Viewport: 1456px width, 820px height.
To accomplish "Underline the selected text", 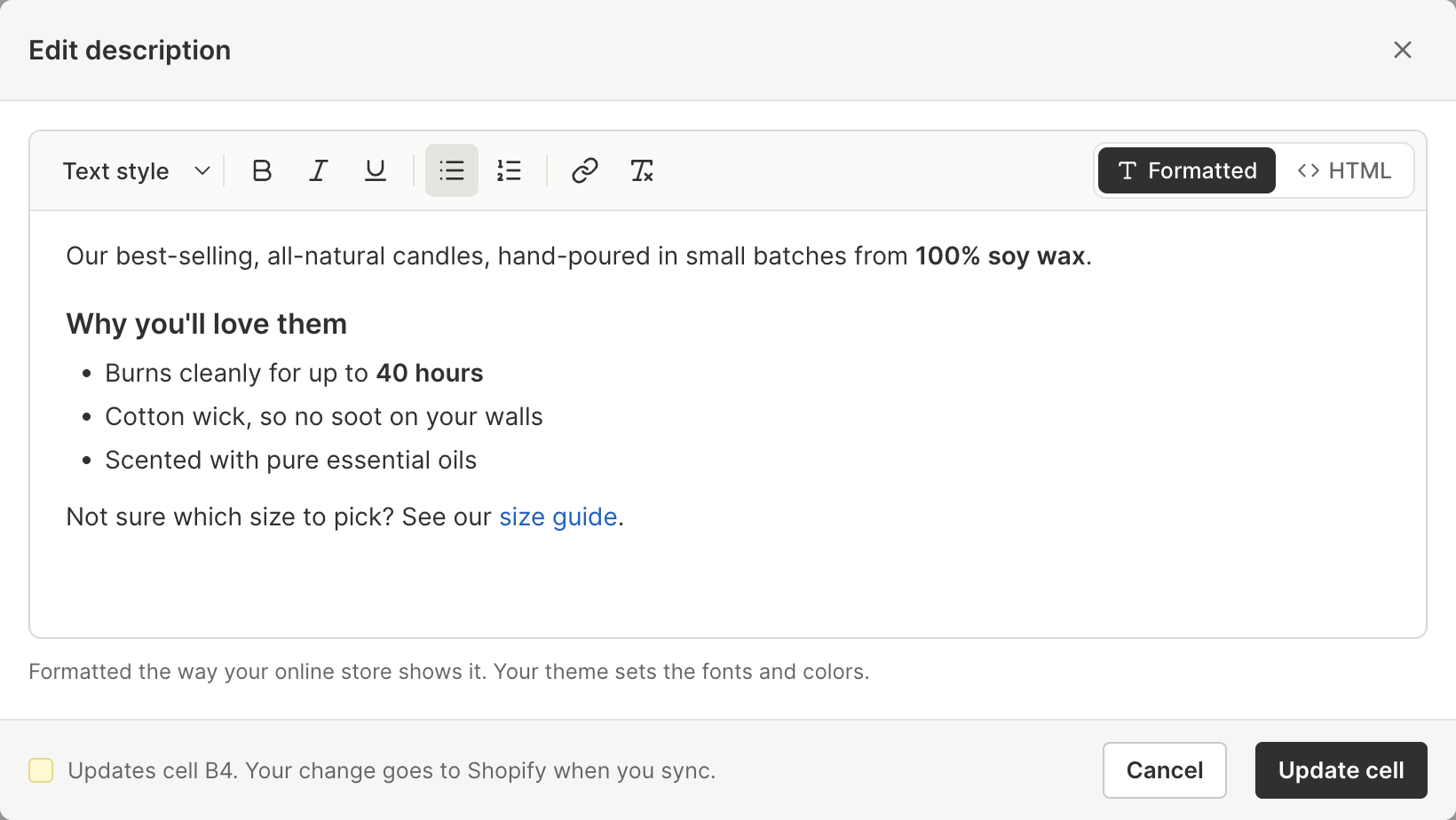I will [x=376, y=170].
